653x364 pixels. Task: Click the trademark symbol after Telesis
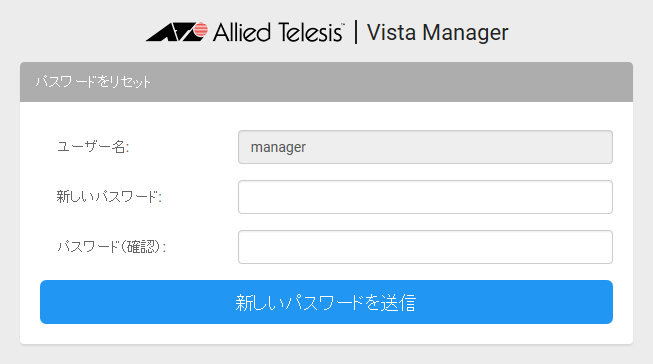point(343,25)
